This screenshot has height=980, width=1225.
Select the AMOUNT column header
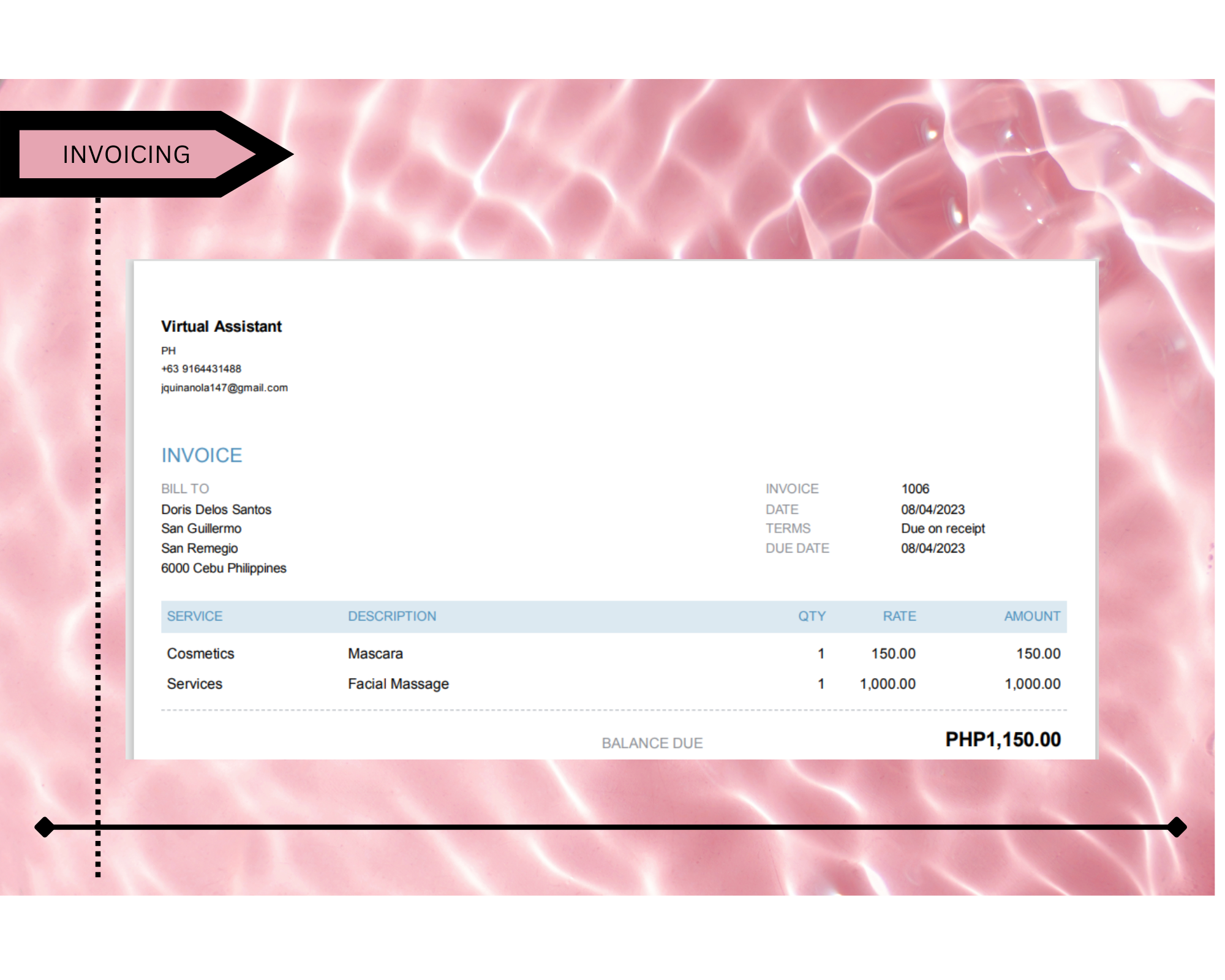coord(1032,616)
